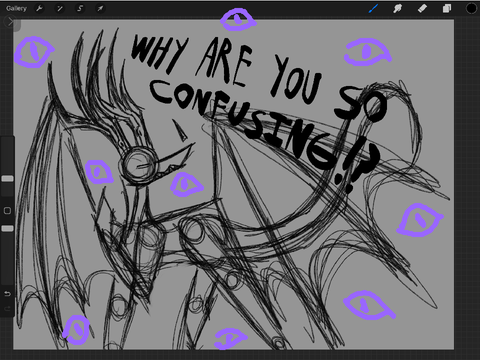Click the purple eye at top-left of canvas
The image size is (480, 360).
tap(34, 52)
